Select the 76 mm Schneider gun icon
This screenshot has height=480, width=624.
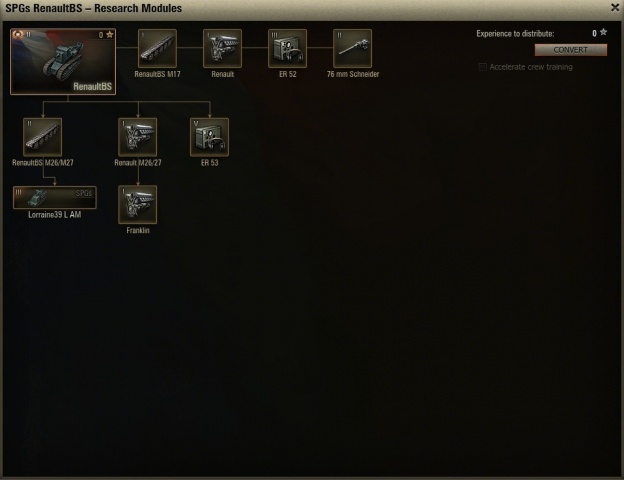(x=352, y=48)
